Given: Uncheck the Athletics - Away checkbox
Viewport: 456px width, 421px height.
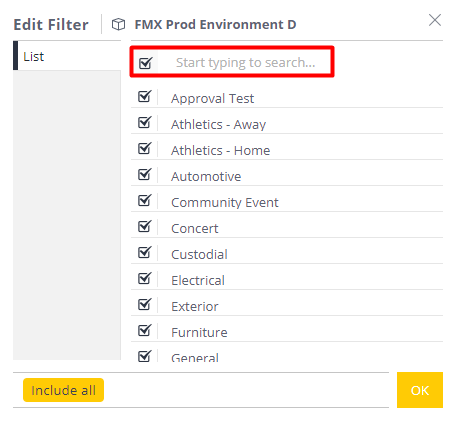Looking at the screenshot, I should point(145,123).
